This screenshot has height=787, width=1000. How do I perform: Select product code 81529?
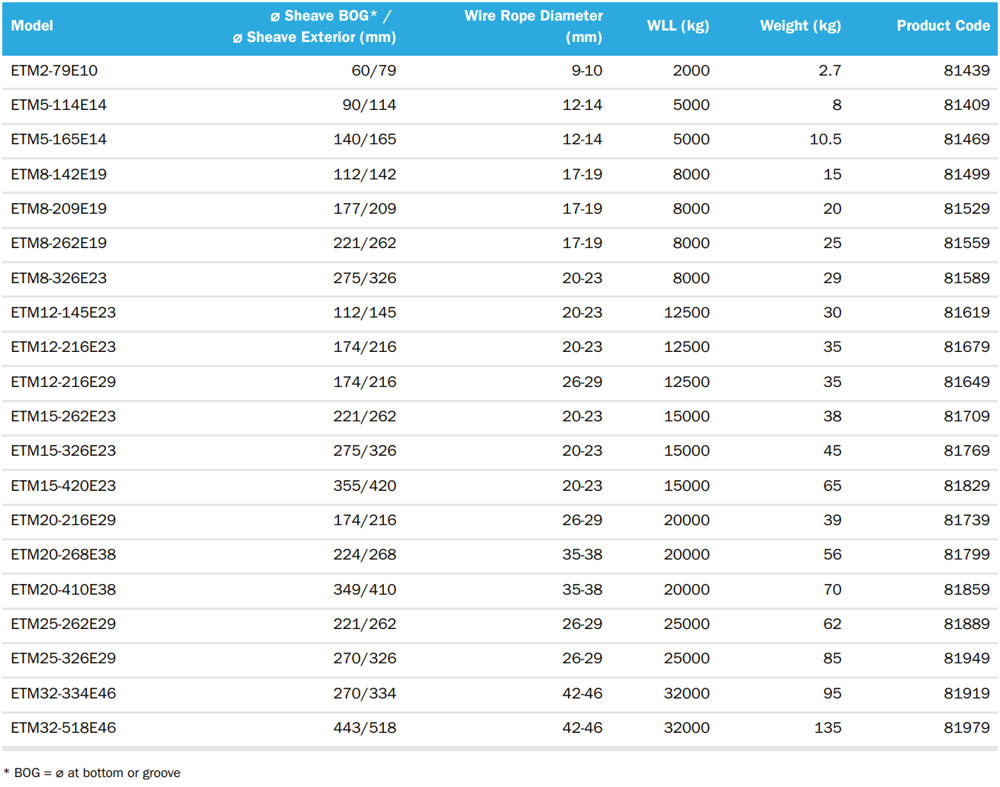[966, 209]
